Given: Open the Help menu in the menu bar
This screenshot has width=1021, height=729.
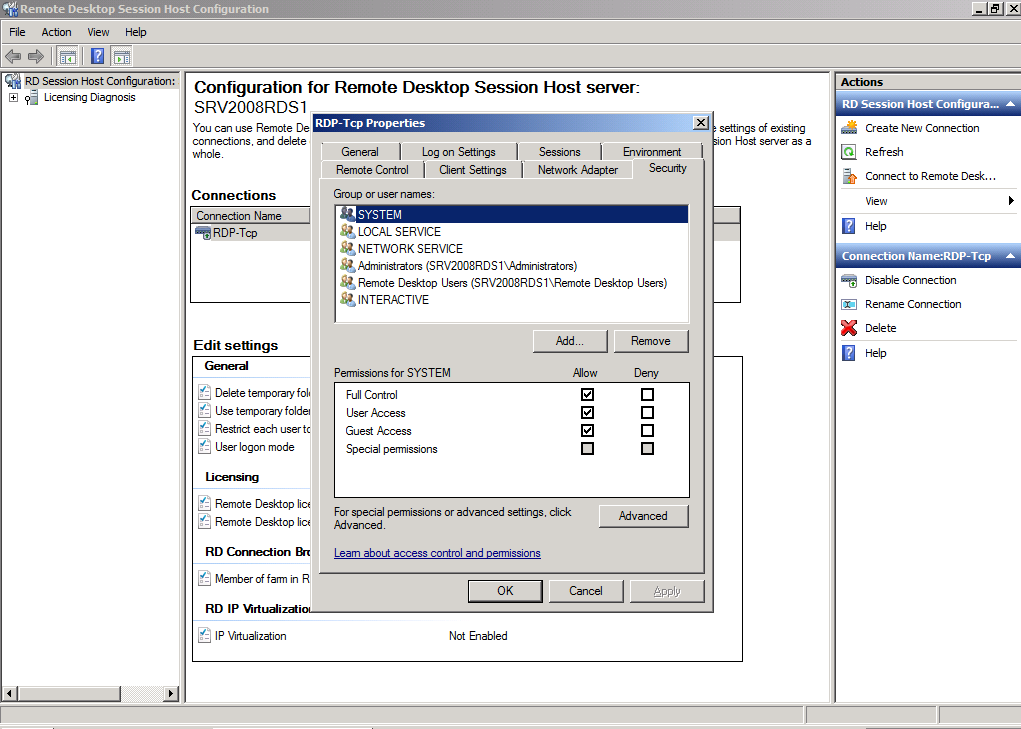Looking at the screenshot, I should coord(136,32).
